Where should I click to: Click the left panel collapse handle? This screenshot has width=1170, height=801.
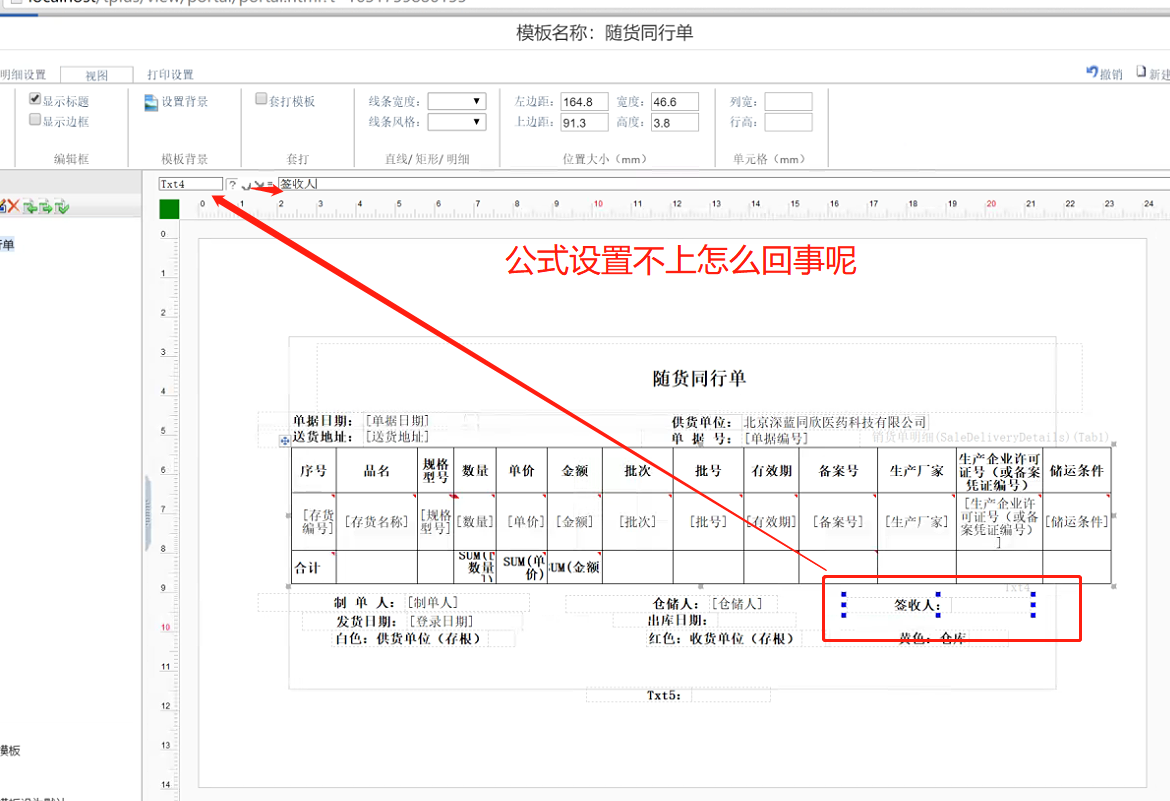[x=147, y=514]
